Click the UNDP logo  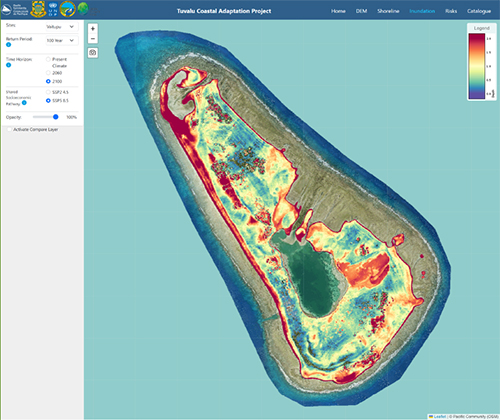(53, 9)
